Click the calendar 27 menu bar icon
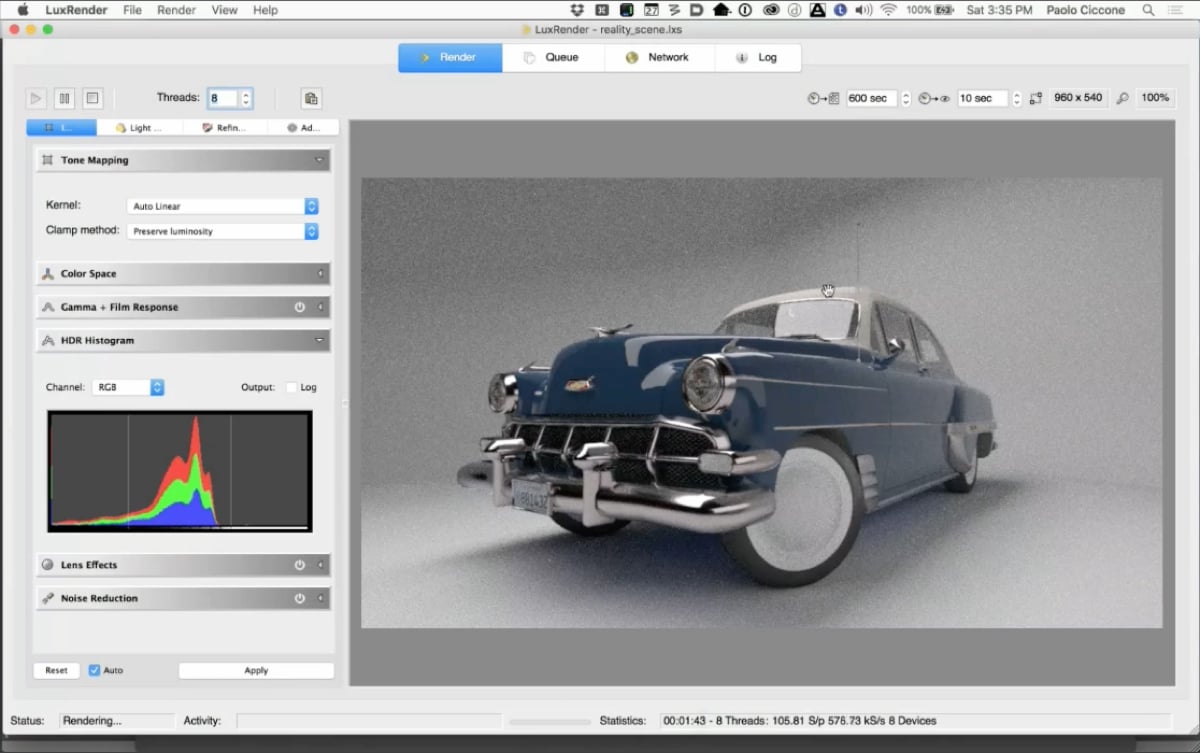This screenshot has height=753, width=1200. (651, 10)
